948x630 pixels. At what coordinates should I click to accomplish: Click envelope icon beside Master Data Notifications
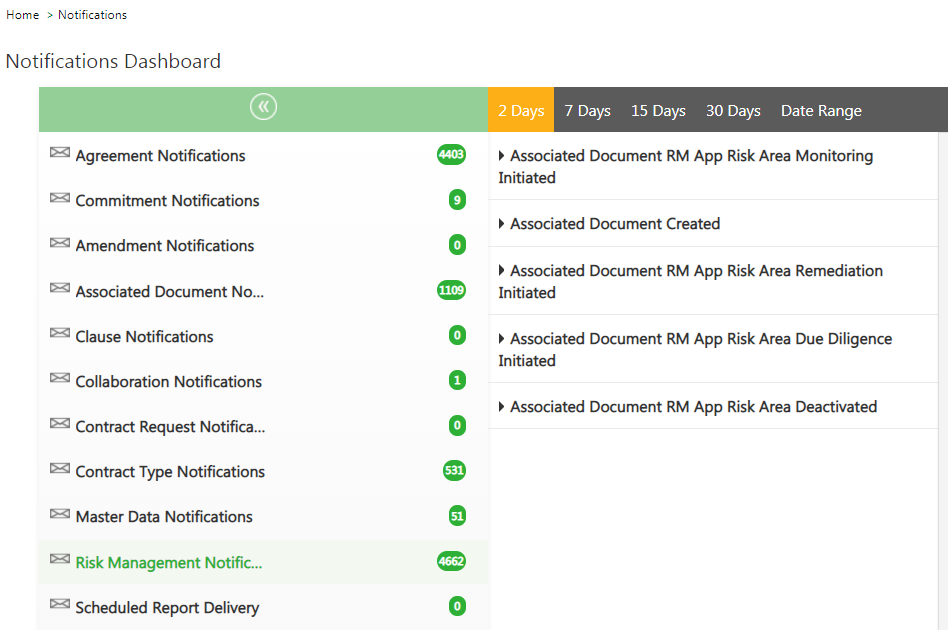tap(60, 514)
